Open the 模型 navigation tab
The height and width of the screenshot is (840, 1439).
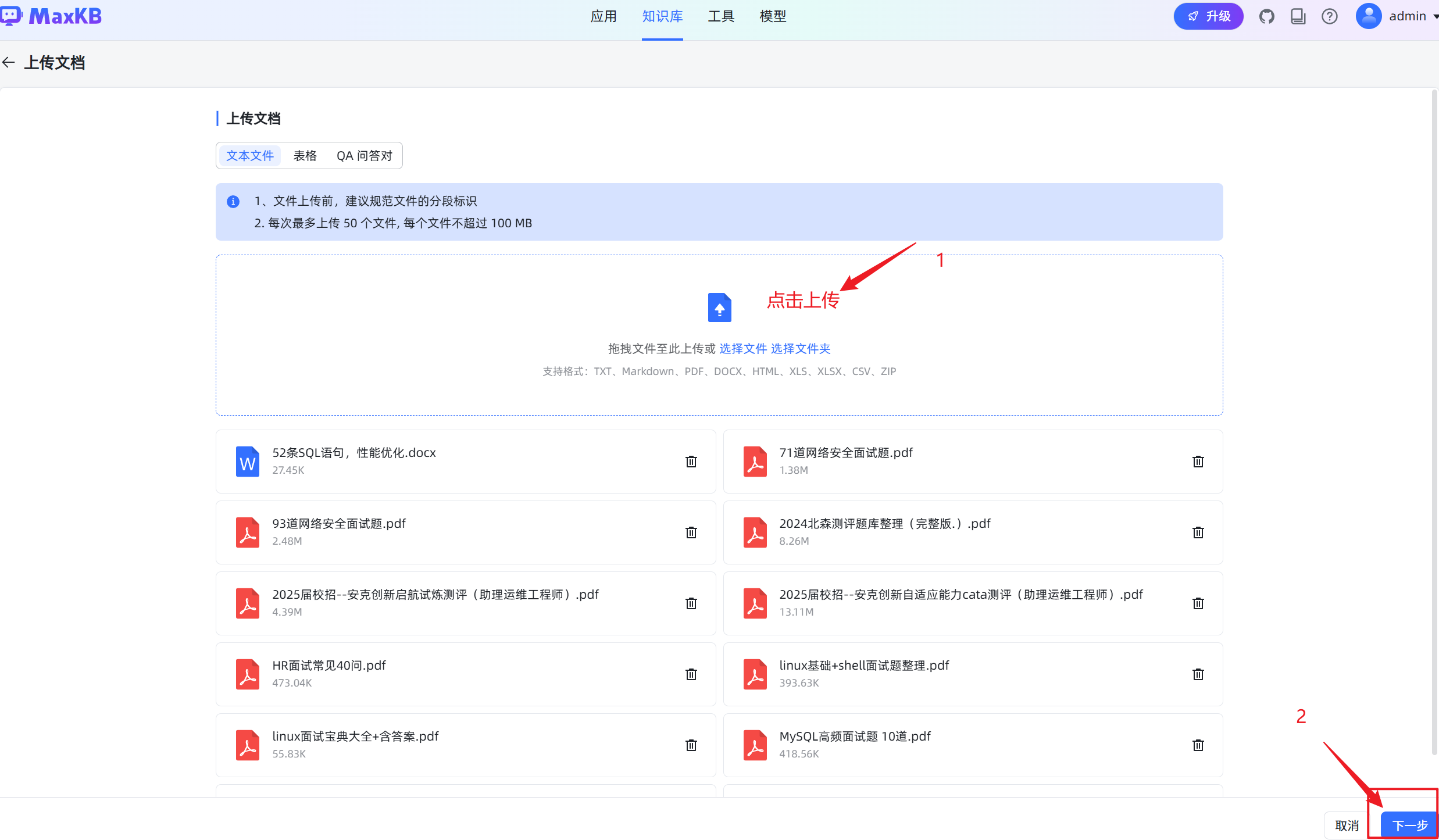tap(773, 16)
